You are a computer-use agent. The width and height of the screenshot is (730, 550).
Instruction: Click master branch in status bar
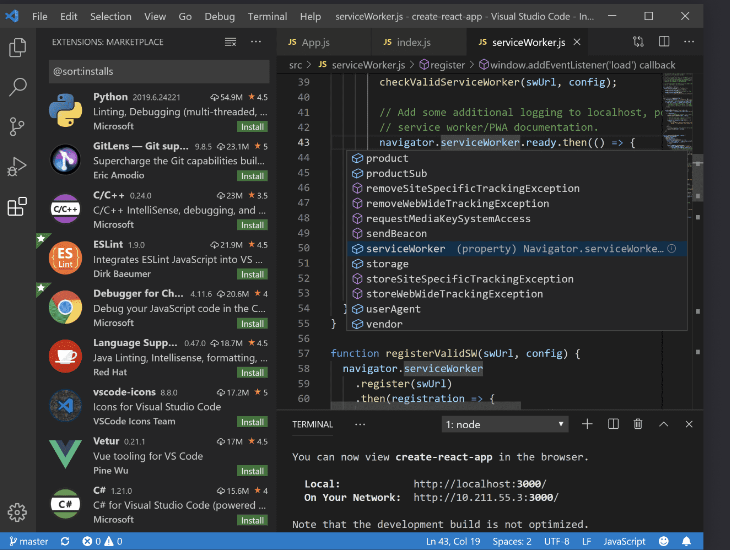click(28, 541)
